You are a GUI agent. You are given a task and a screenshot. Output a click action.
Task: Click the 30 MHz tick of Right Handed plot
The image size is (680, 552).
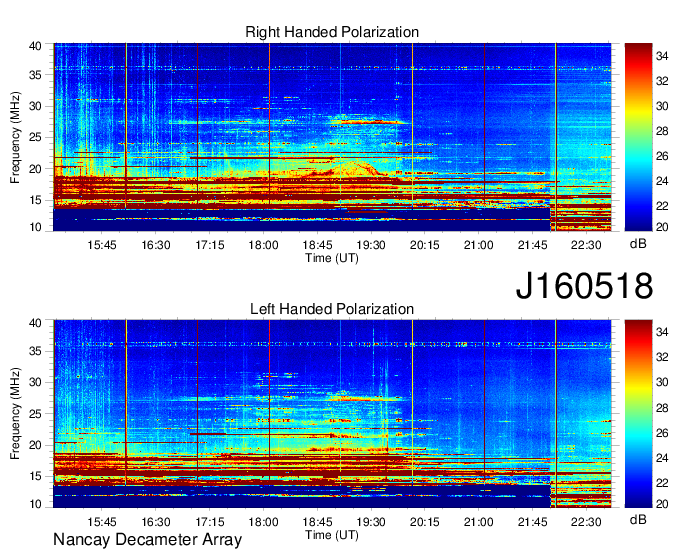tap(35, 106)
